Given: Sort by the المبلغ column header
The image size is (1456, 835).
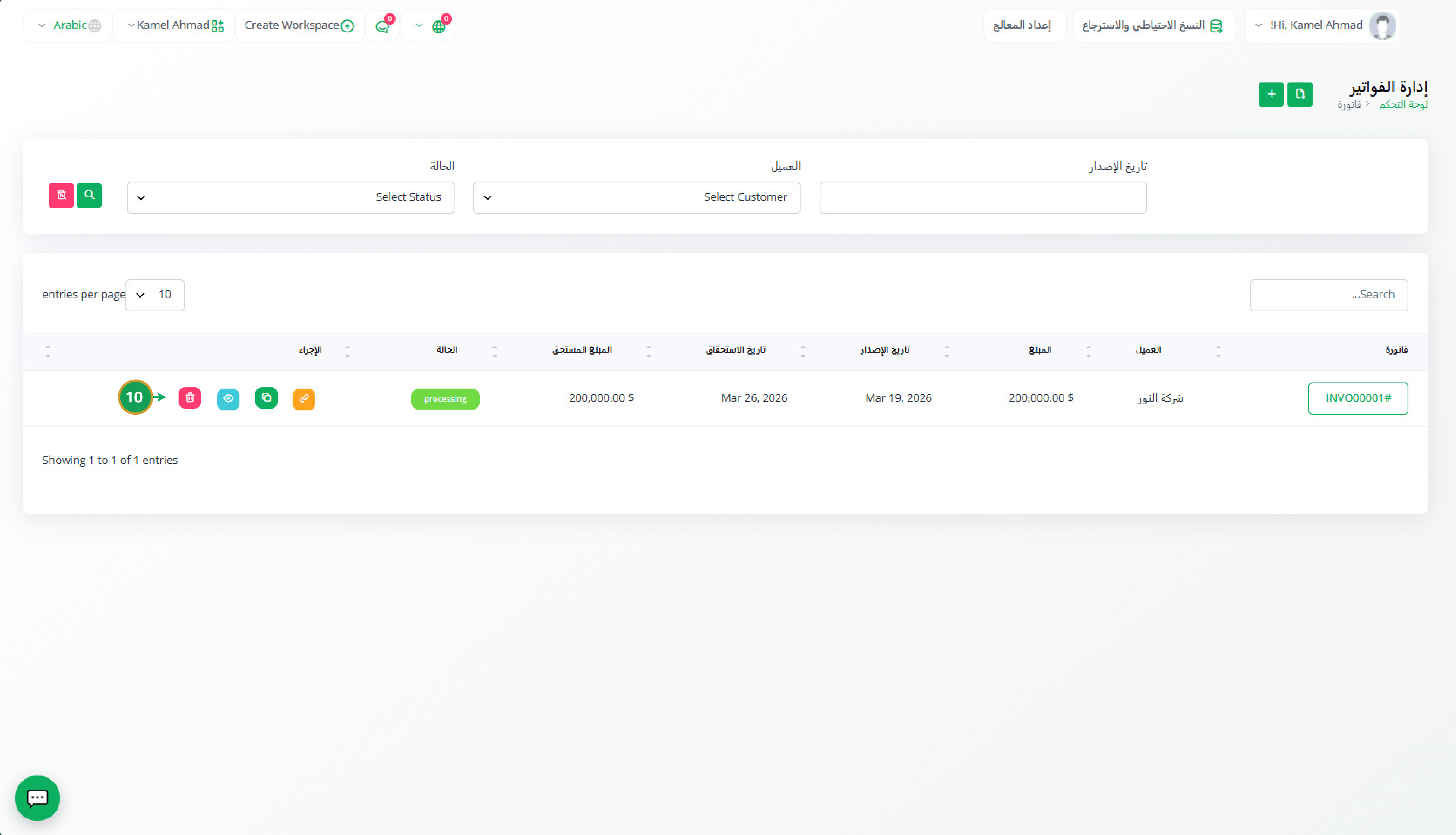Looking at the screenshot, I should point(1040,350).
